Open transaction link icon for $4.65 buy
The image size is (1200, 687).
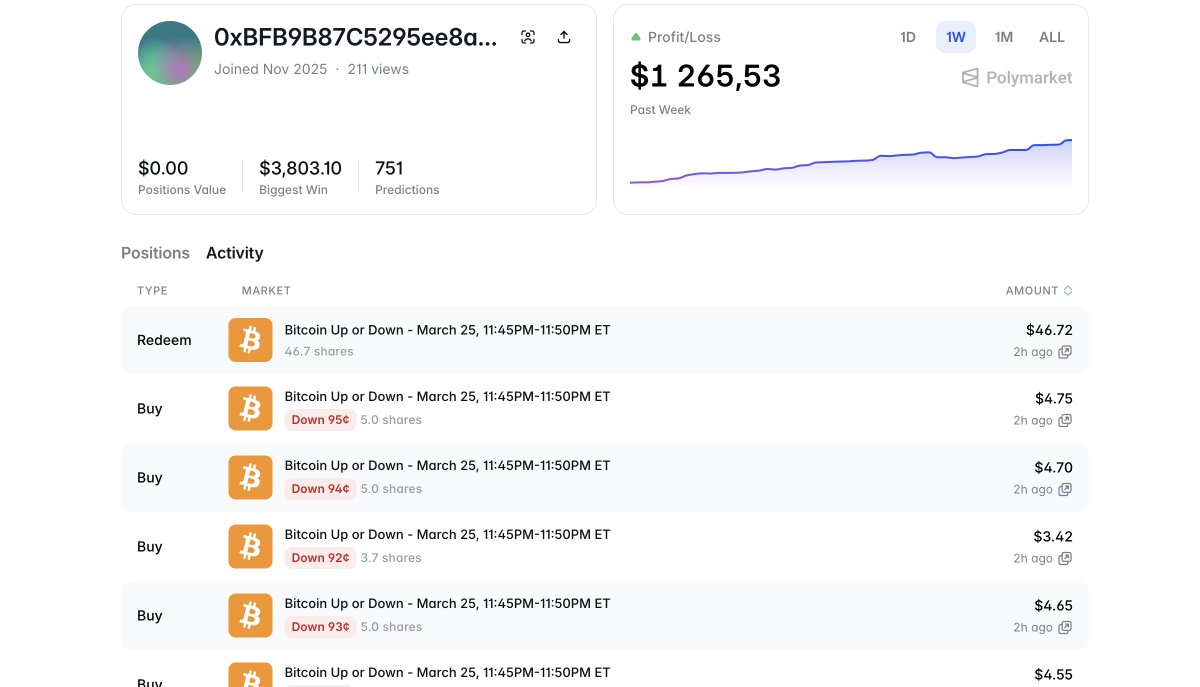point(1065,628)
